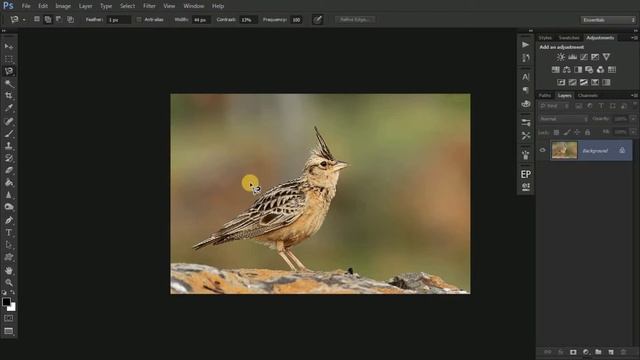Select the Sponge tool

click(9, 207)
